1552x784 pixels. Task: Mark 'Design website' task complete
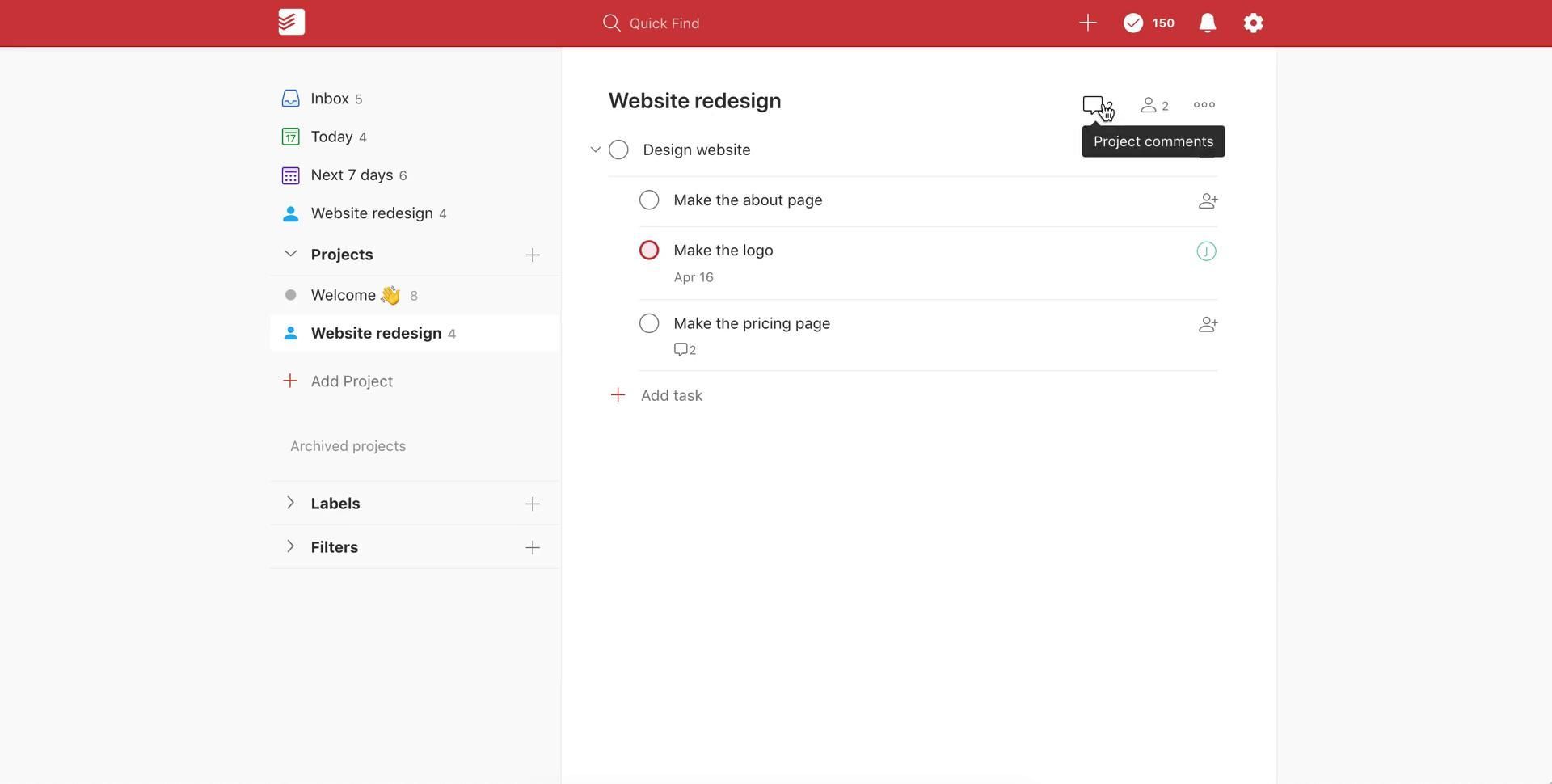(x=618, y=150)
